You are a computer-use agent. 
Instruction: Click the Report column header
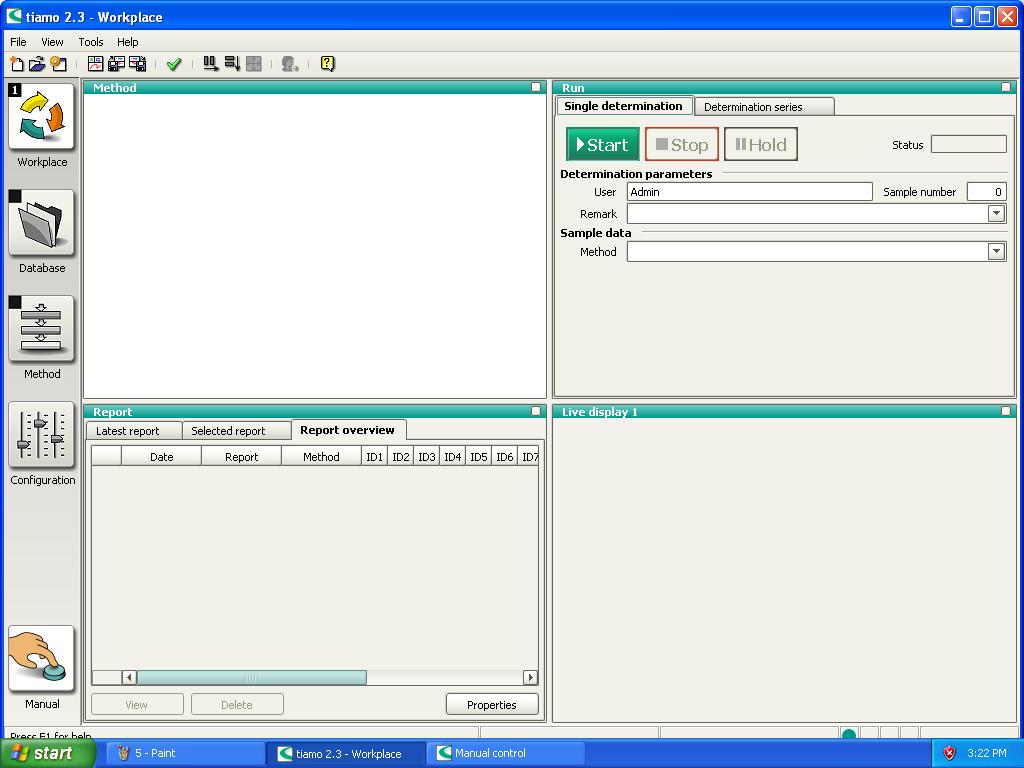242,456
